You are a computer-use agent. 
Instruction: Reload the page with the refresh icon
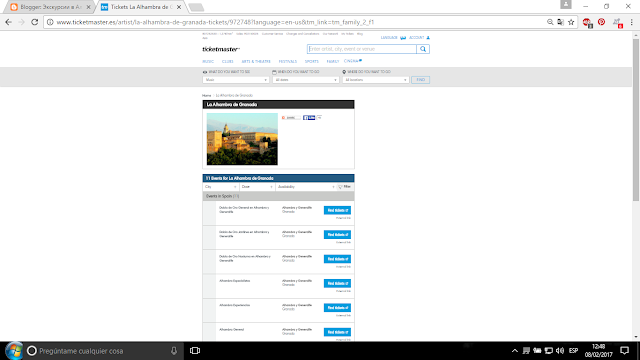pyautogui.click(x=35, y=22)
